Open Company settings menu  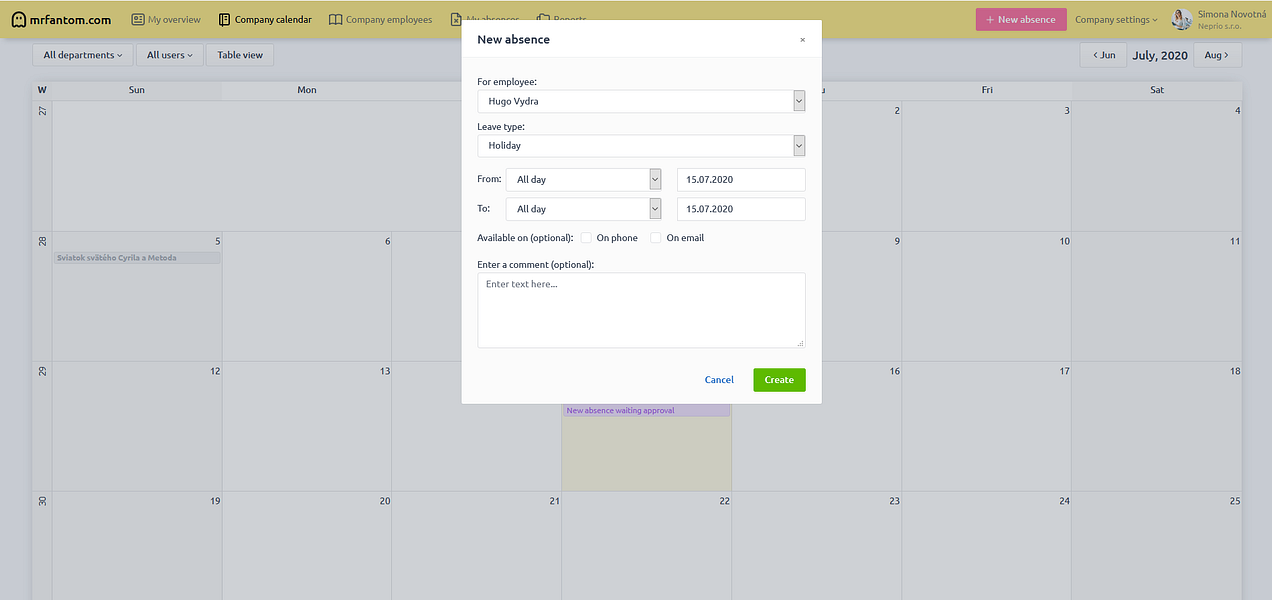pyautogui.click(x=1116, y=19)
